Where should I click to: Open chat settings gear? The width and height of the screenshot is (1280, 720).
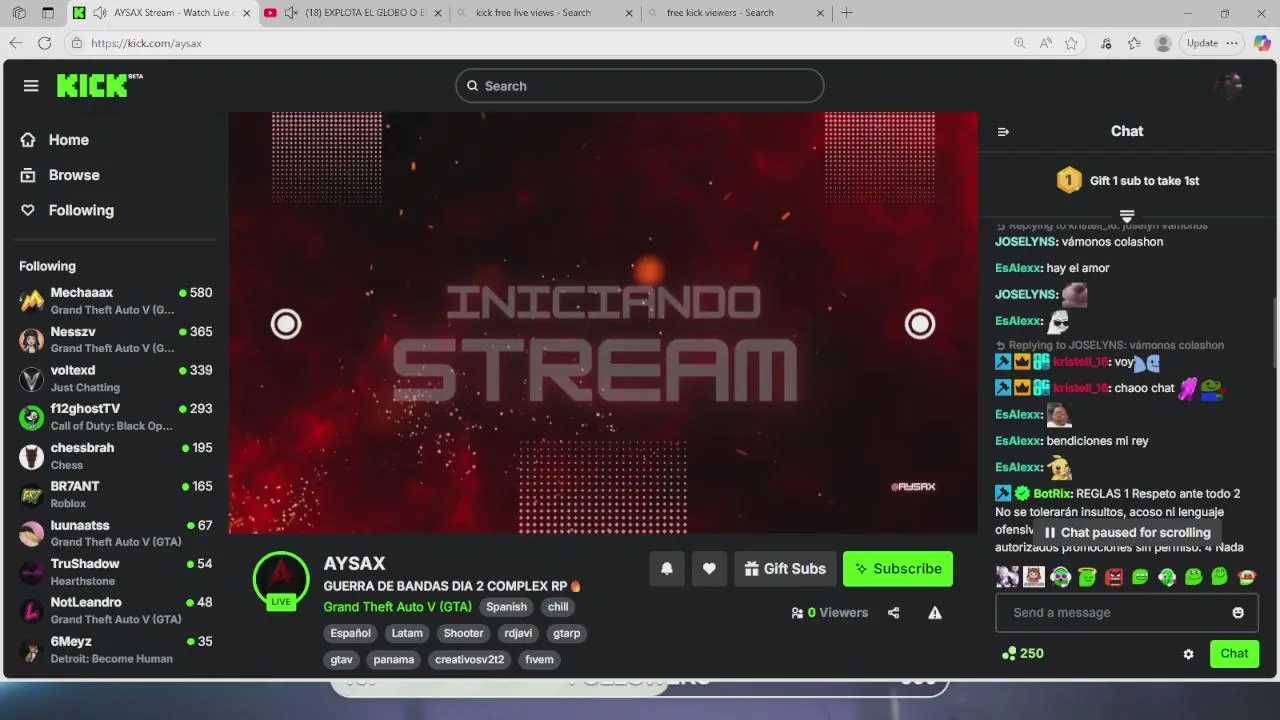pos(1188,654)
